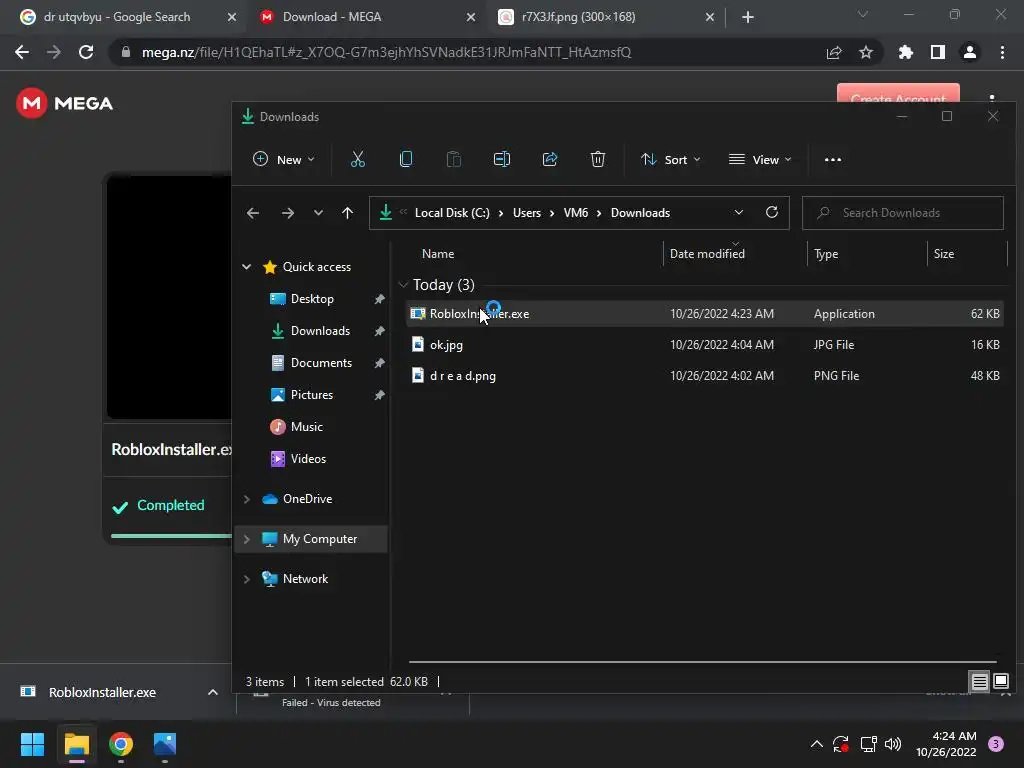Click the Local Disk (C:) breadcrumb
The height and width of the screenshot is (768, 1024).
[452, 213]
